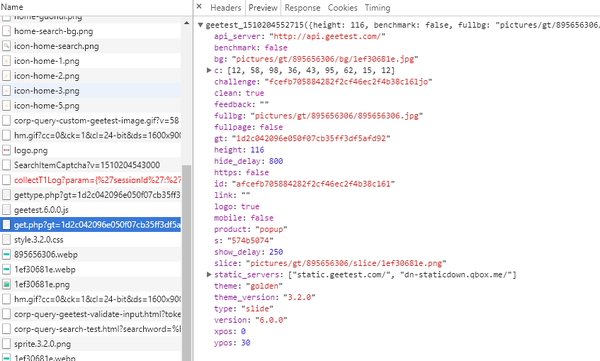
Task: Click the icon beside sprite.3.2.0.png
Action: (x=6, y=344)
